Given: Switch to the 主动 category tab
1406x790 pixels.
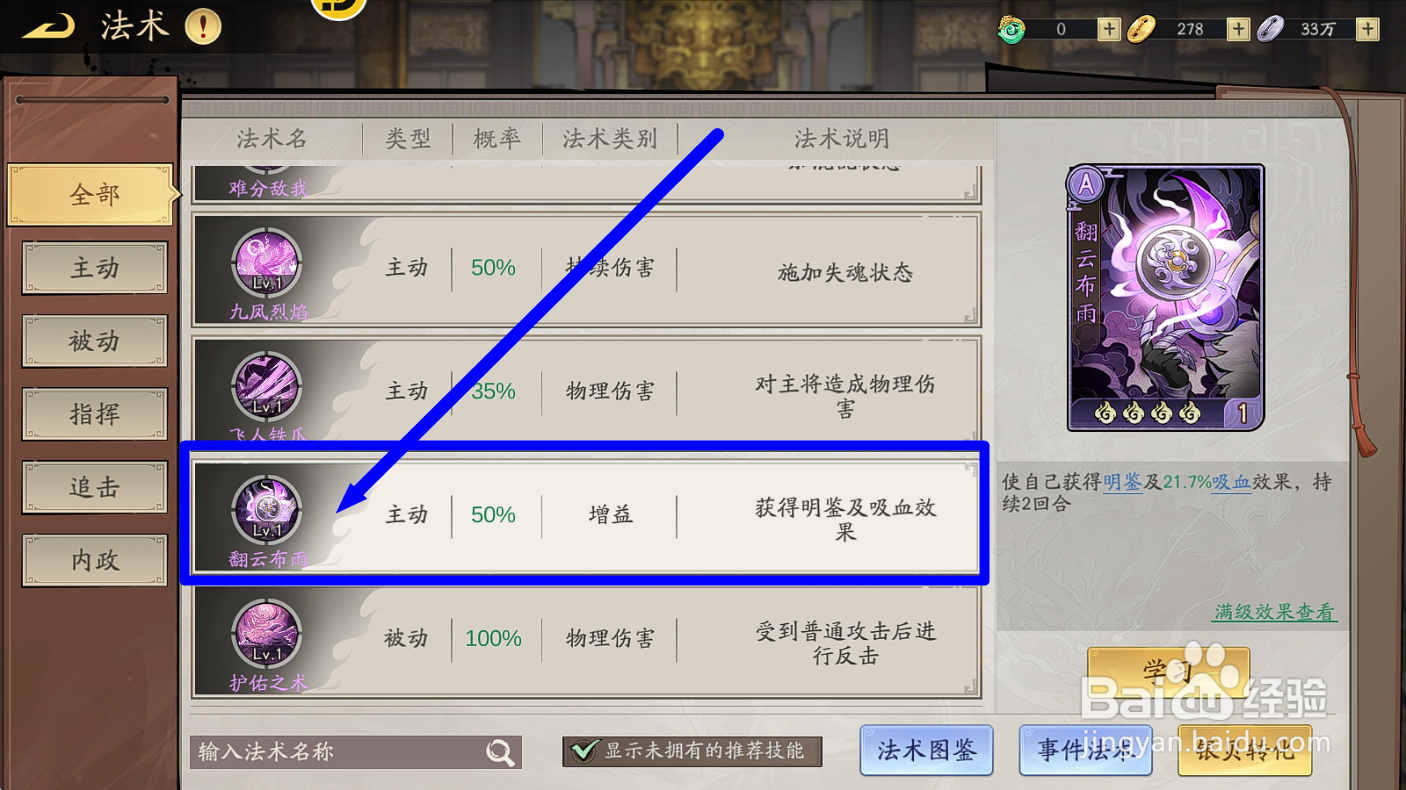Looking at the screenshot, I should pyautogui.click(x=95, y=267).
